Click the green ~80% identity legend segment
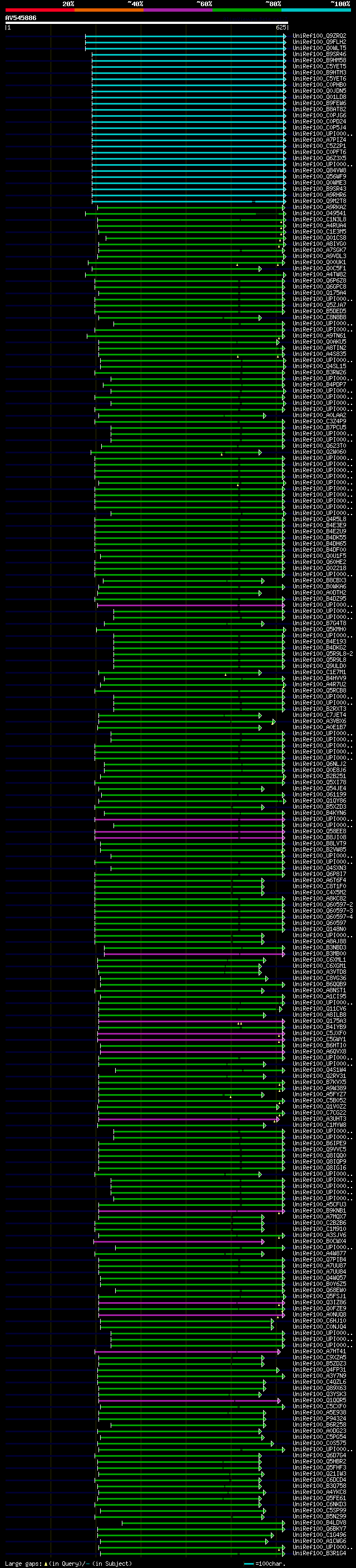The height and width of the screenshot is (1568, 356). 247,10
